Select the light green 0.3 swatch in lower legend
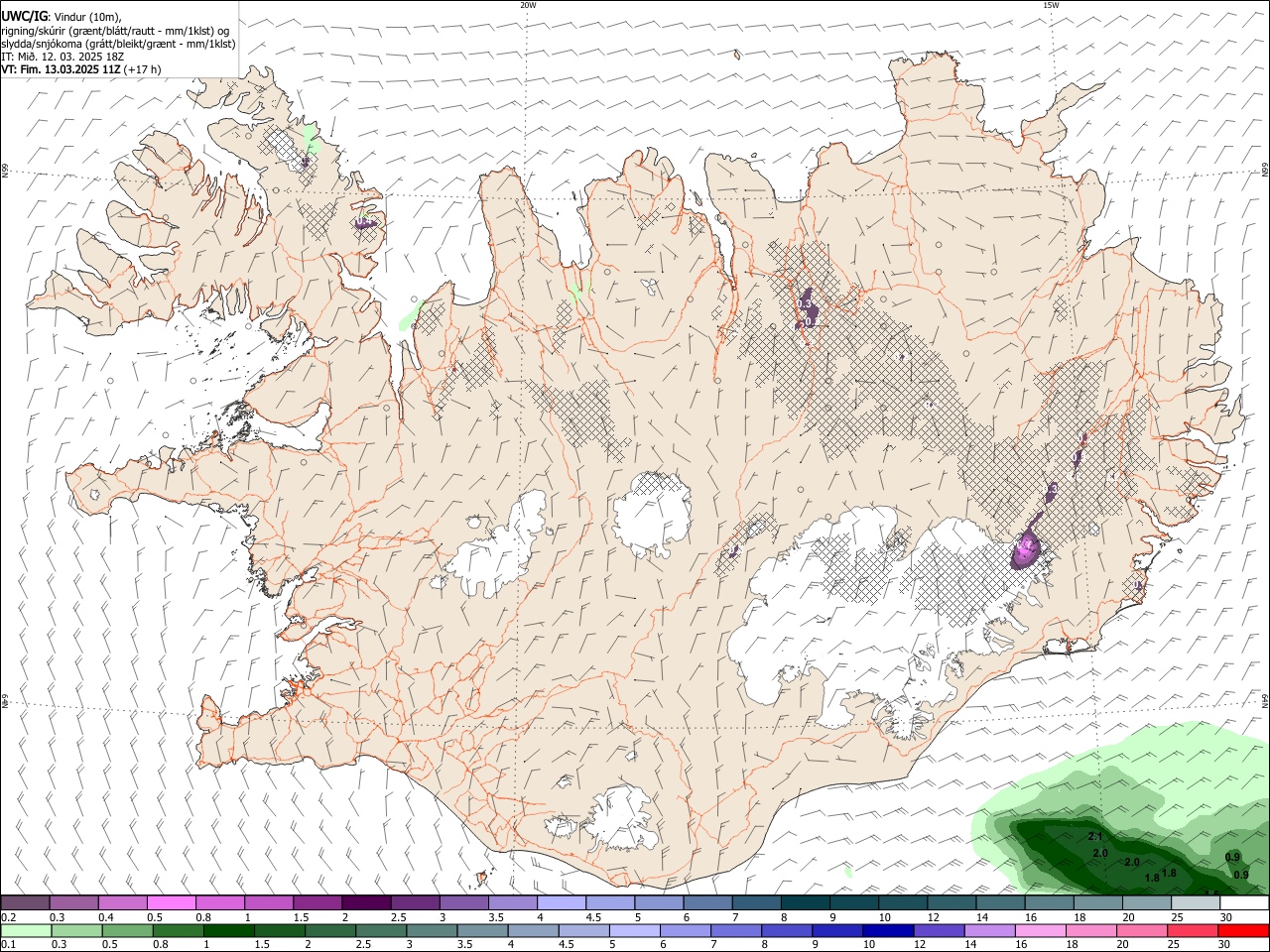This screenshot has width=1270, height=952. [x=76, y=931]
